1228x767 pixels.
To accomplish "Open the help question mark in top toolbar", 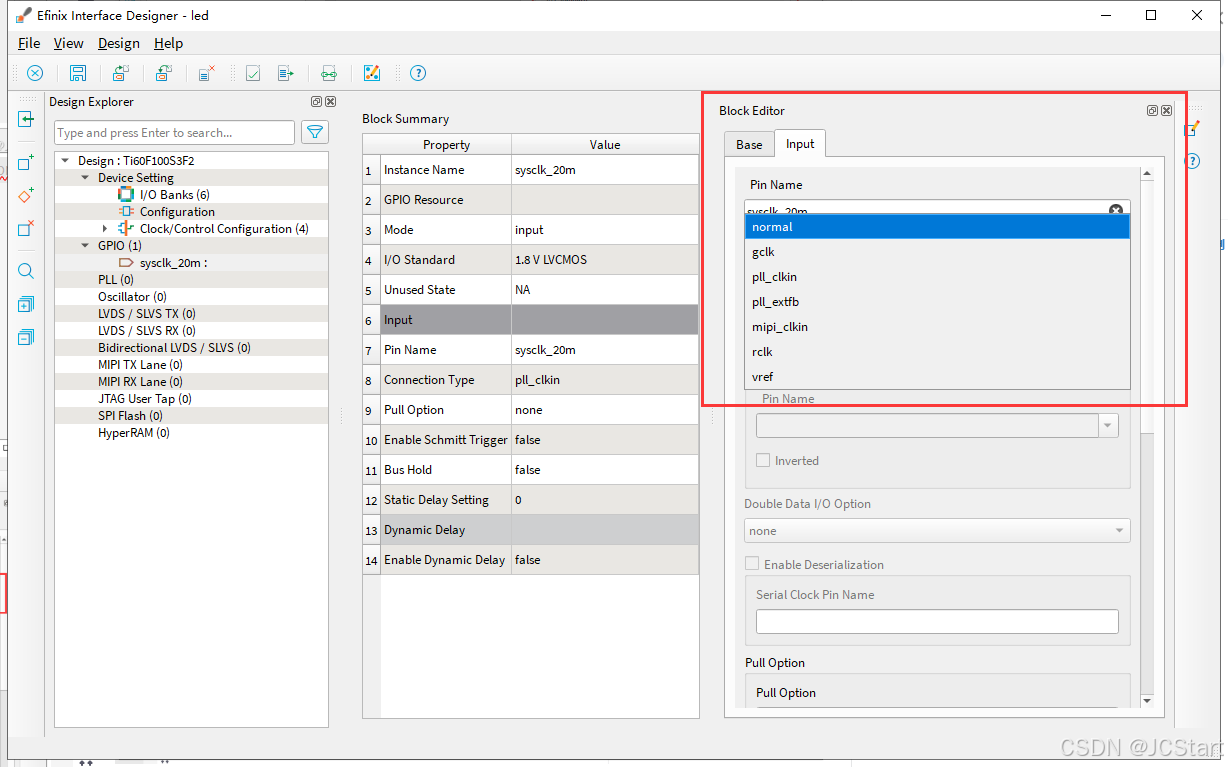I will click(418, 73).
